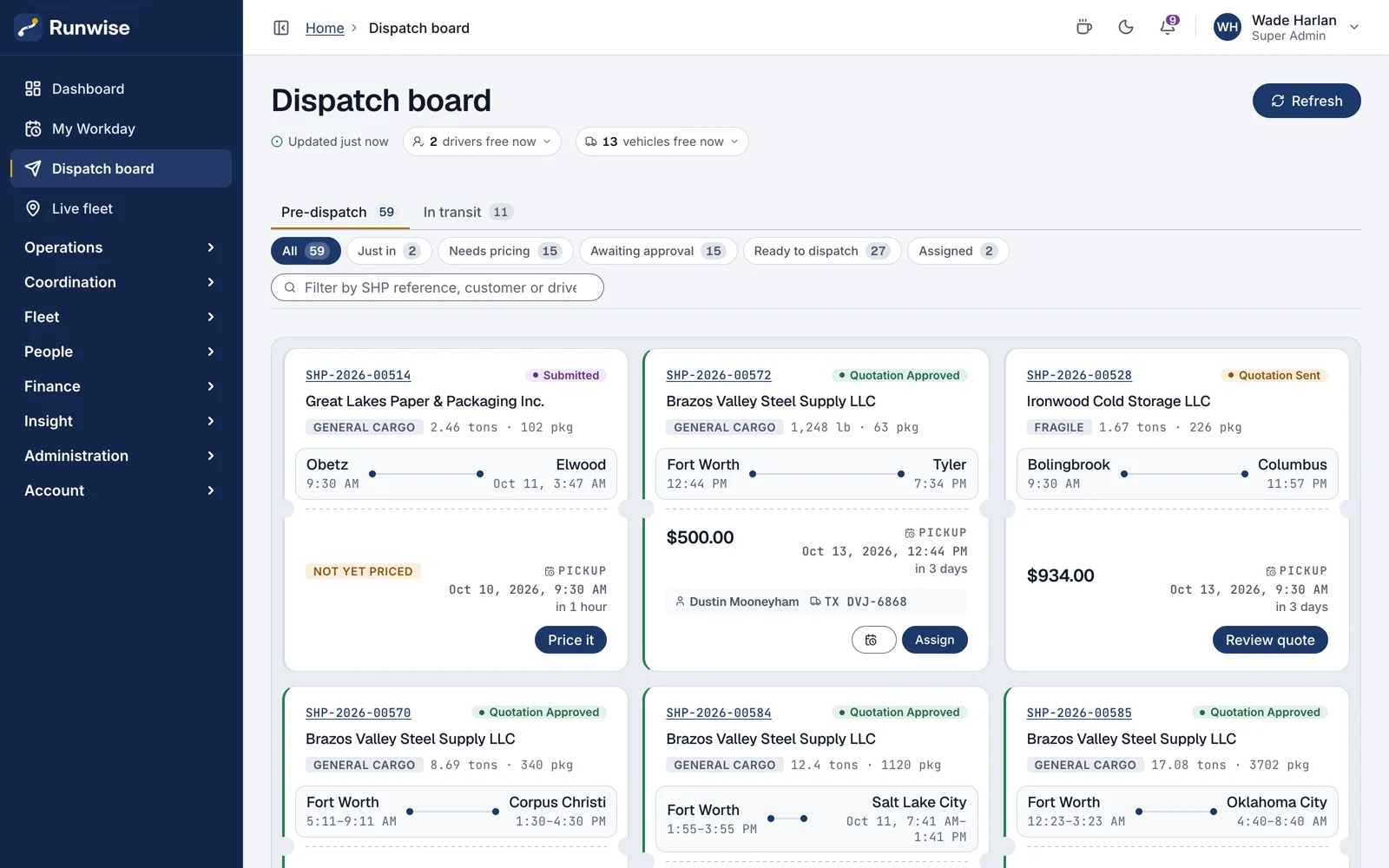Expand the Fleet sidebar section

click(121, 317)
